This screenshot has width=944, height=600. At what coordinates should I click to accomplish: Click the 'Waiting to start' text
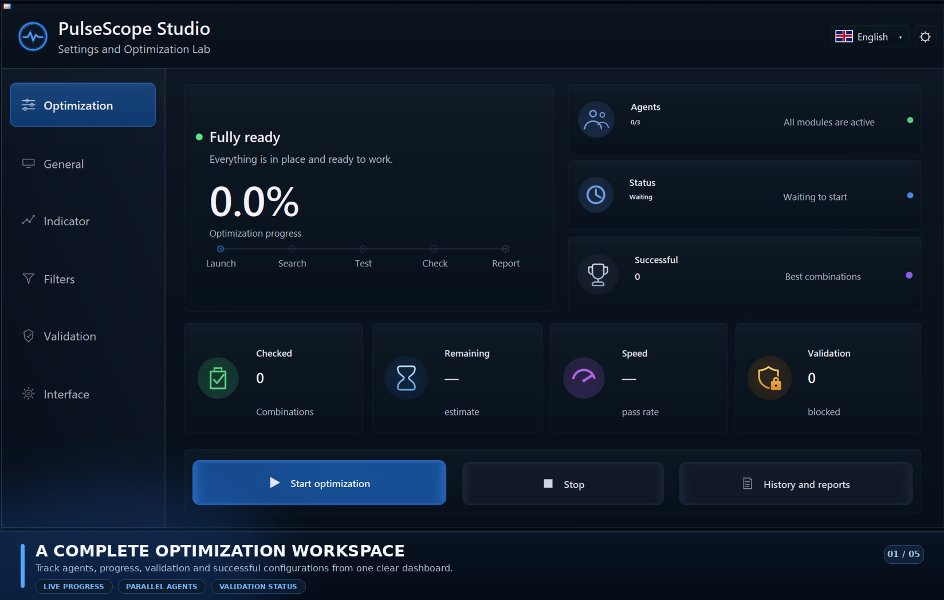pos(815,197)
